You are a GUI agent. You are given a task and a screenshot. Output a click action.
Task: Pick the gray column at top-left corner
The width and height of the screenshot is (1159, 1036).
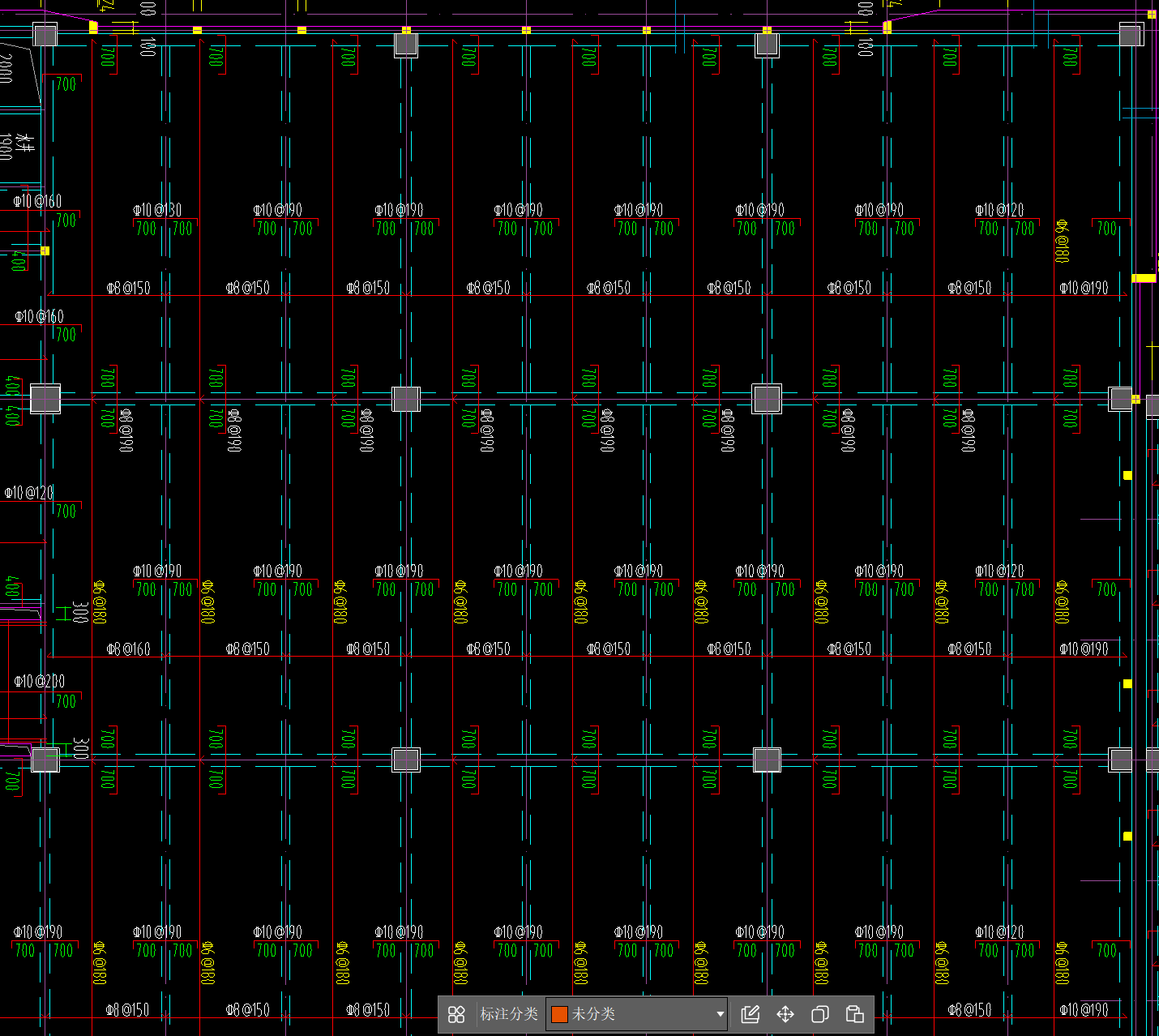click(x=45, y=35)
